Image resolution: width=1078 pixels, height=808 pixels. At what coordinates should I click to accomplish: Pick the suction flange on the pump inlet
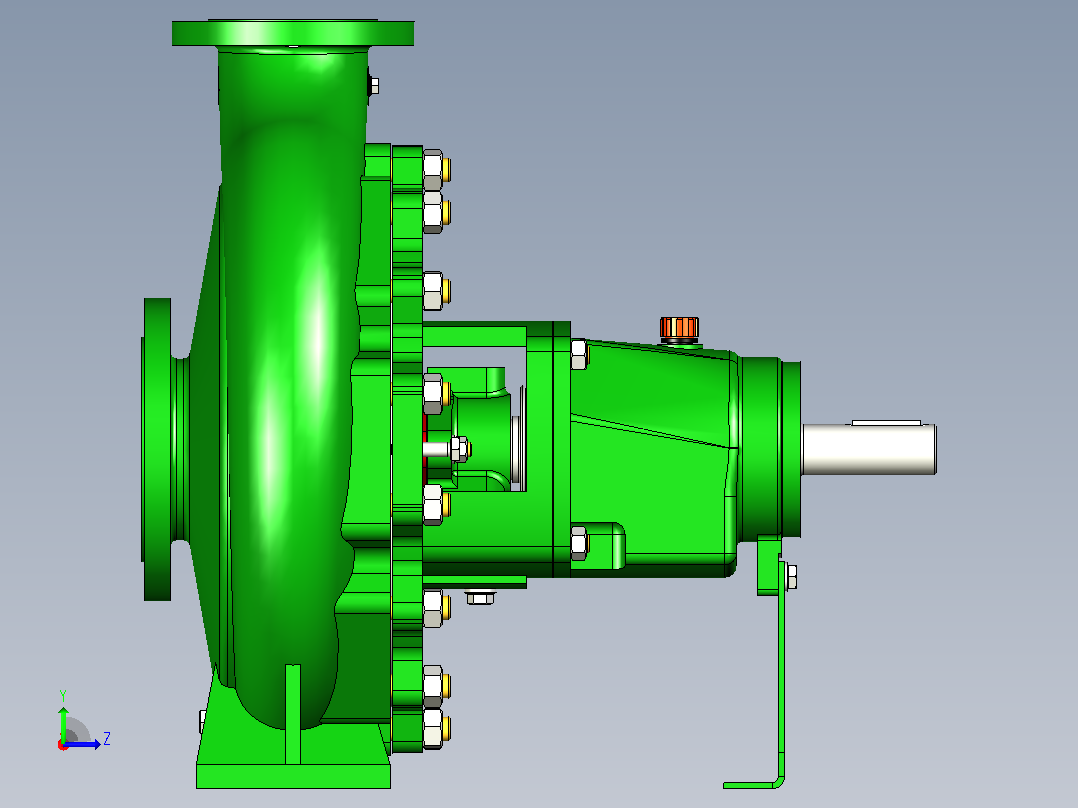(157, 449)
